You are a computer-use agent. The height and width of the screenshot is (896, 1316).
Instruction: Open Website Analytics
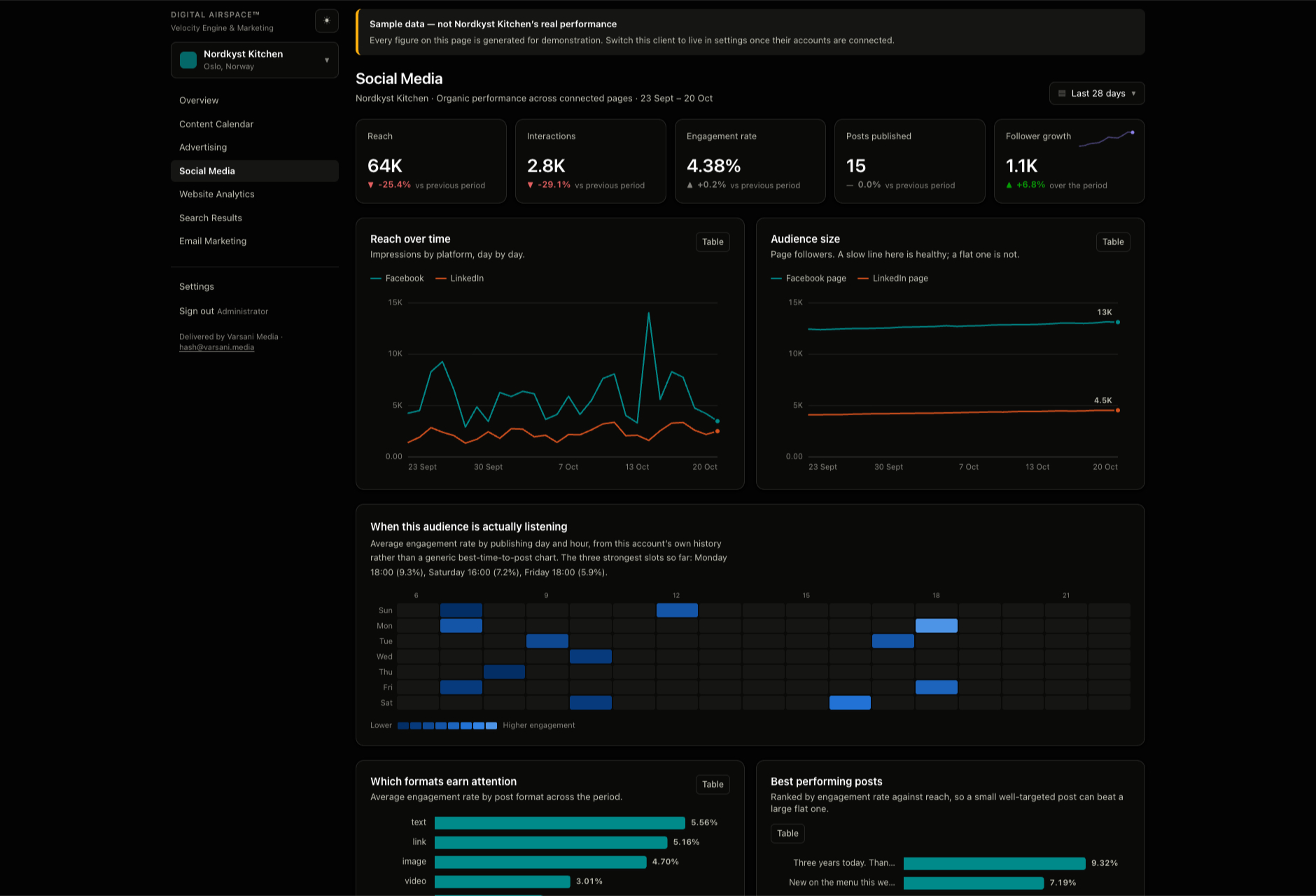click(255, 194)
